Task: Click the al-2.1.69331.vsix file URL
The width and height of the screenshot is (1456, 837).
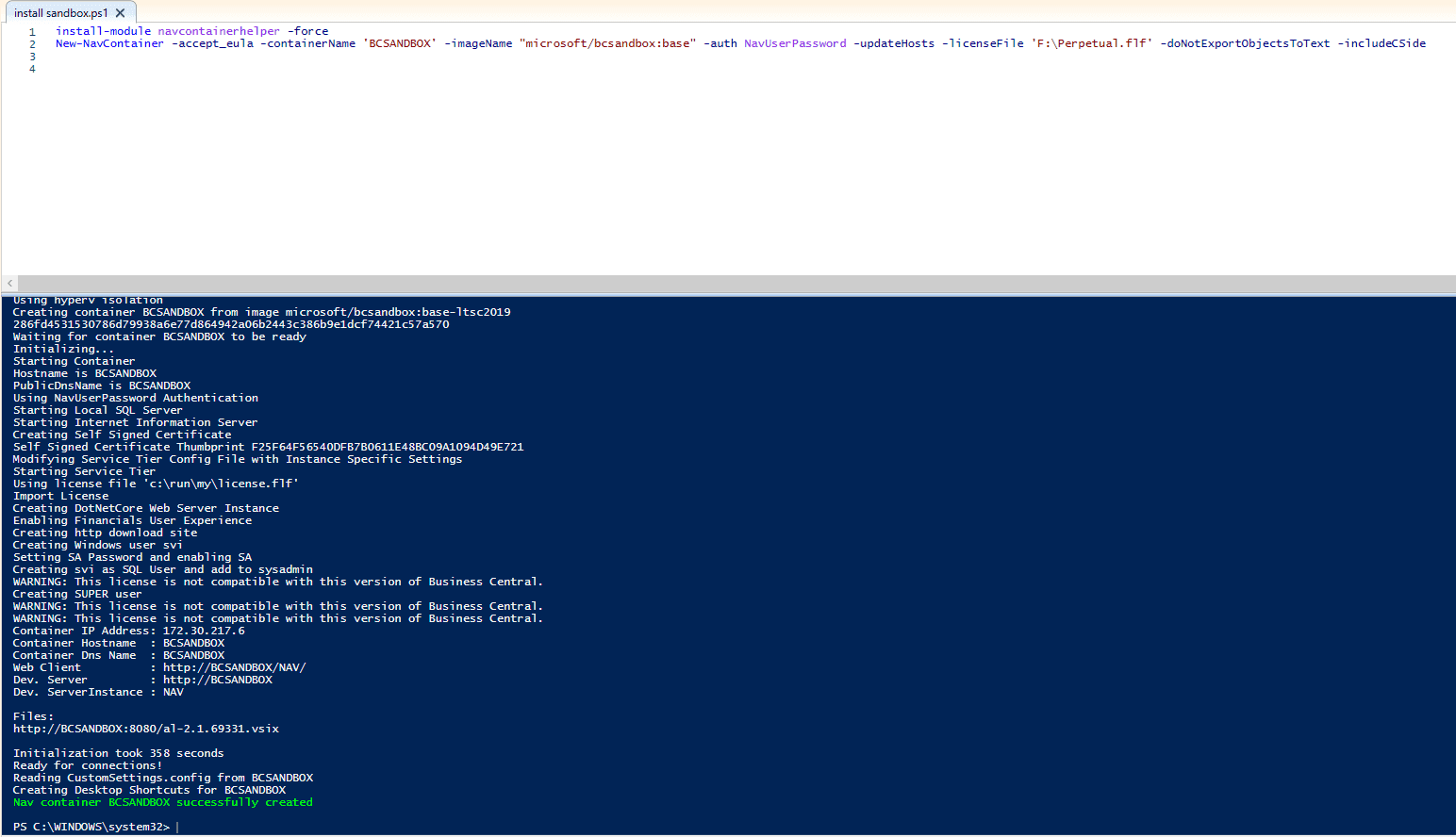Action: point(146,729)
